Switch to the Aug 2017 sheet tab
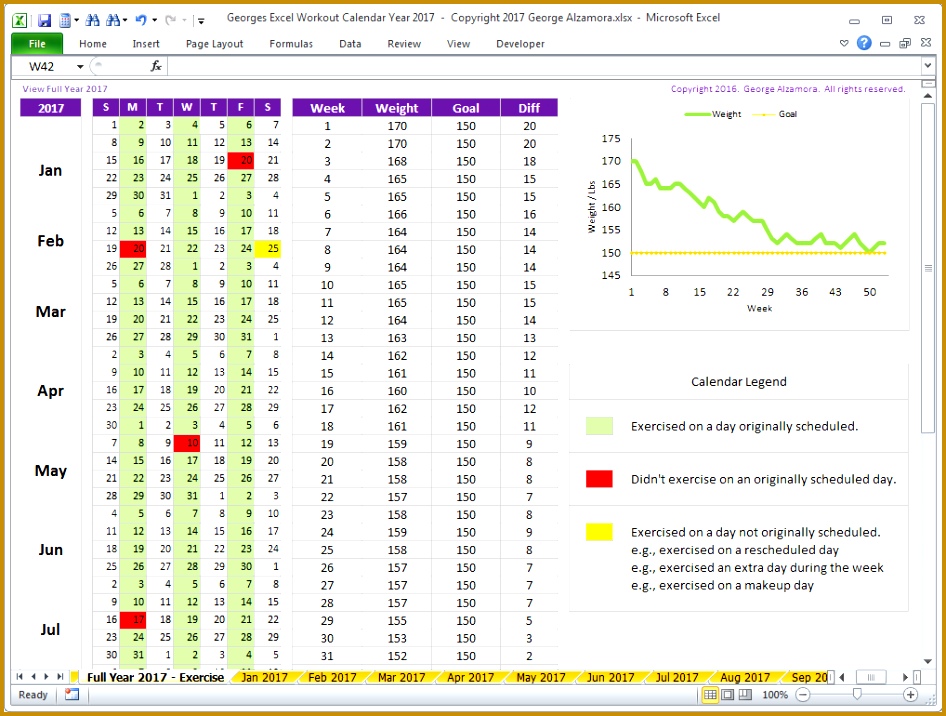Image resolution: width=946 pixels, height=716 pixels. click(745, 677)
